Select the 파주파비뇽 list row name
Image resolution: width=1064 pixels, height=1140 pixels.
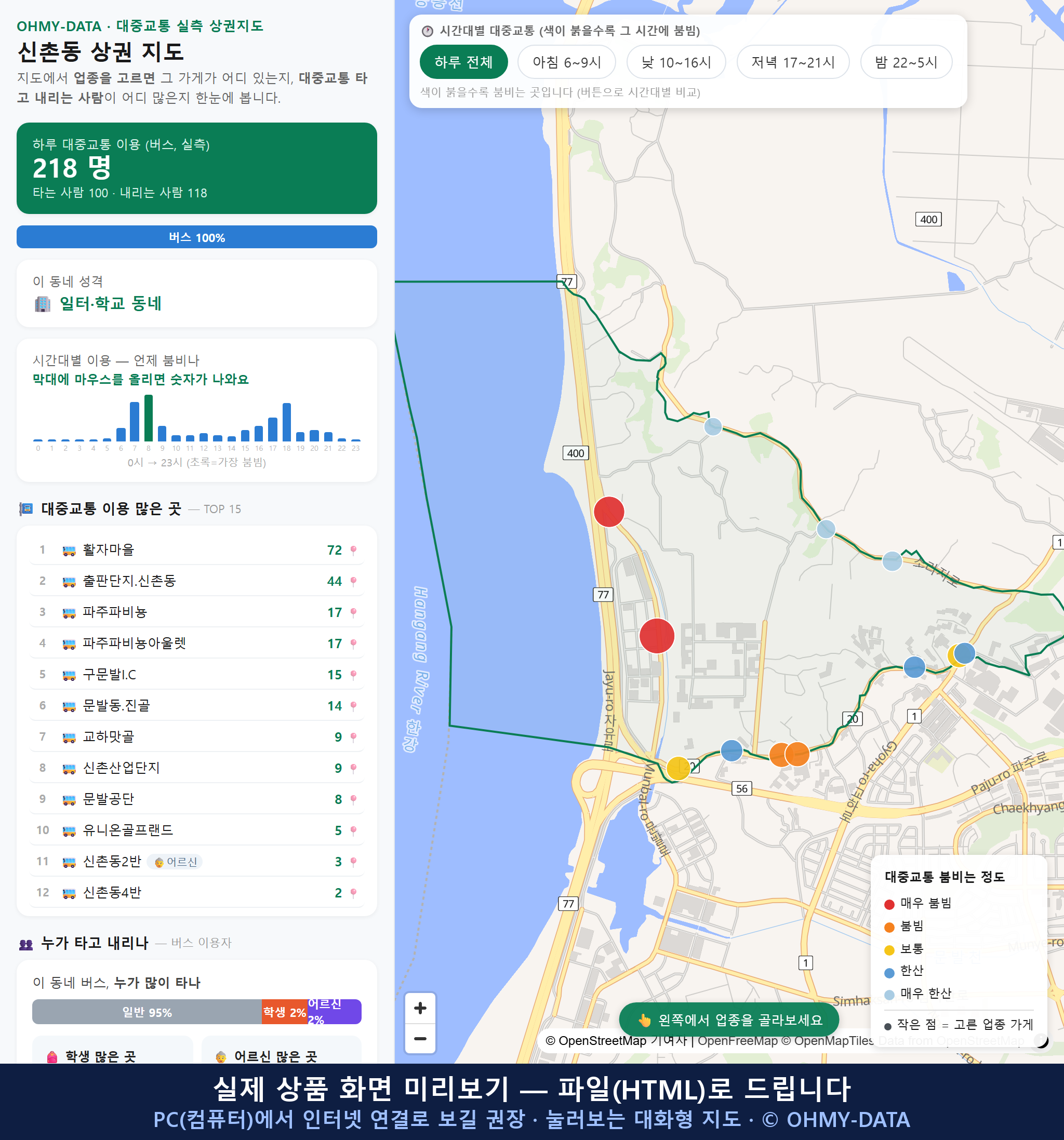(x=115, y=612)
